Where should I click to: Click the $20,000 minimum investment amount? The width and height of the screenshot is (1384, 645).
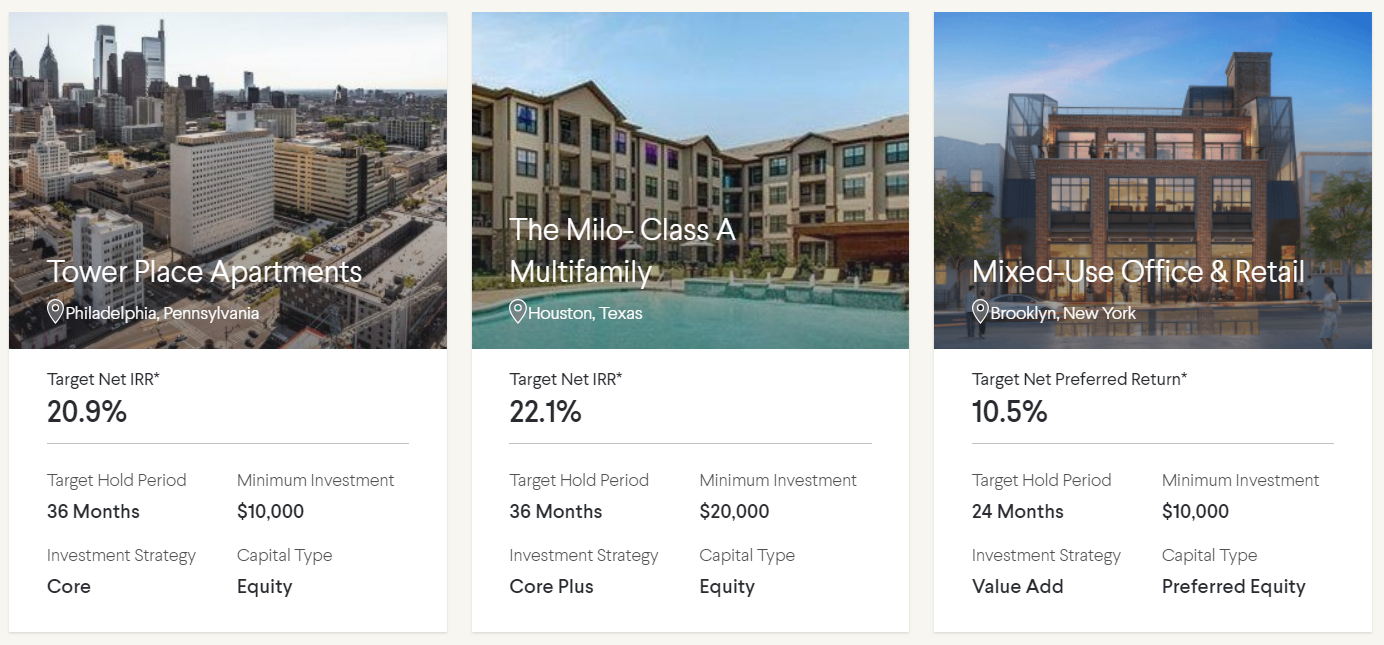point(735,512)
